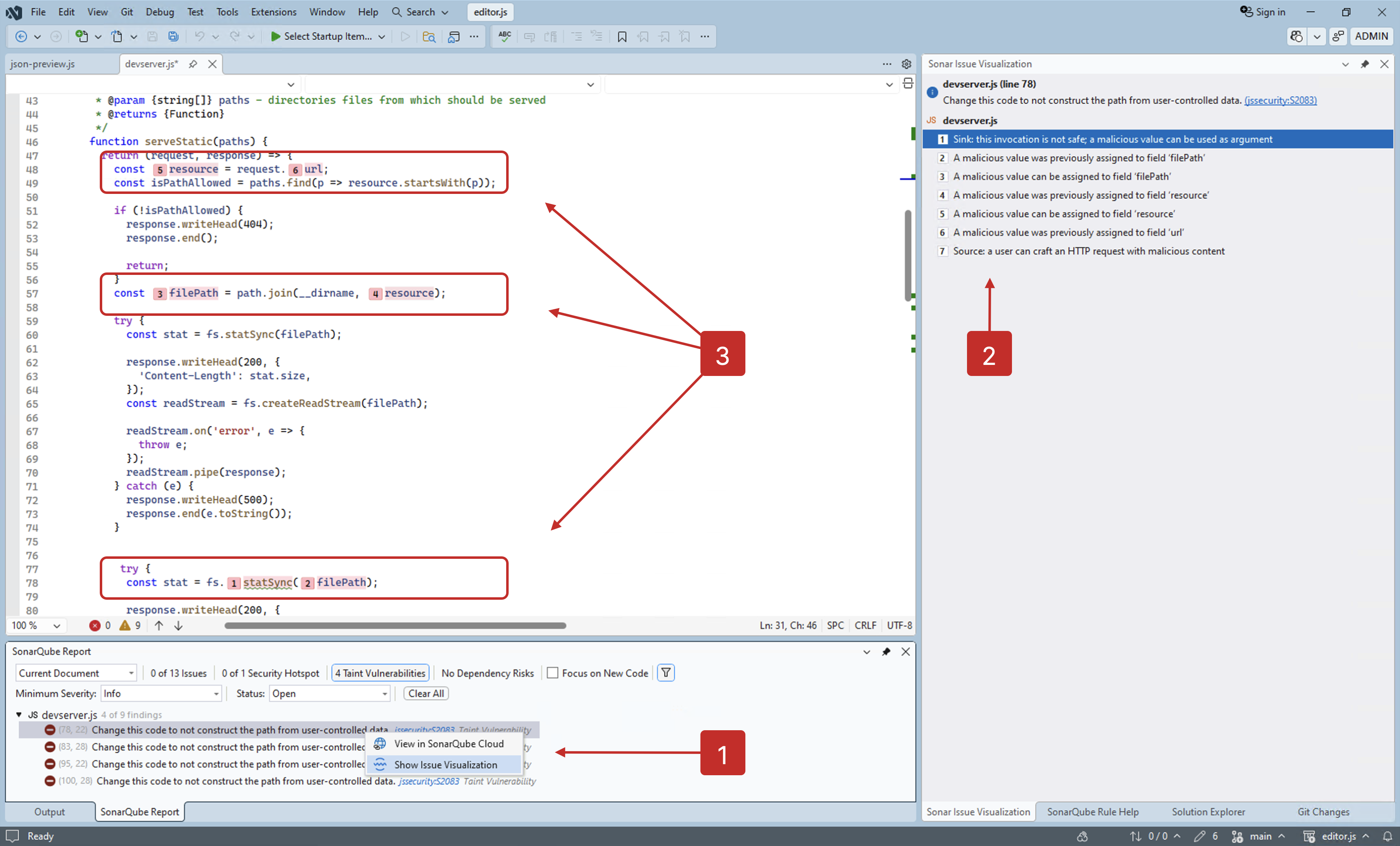Viewport: 1400px width, 846px height.
Task: Collapse the devserver.js findings list
Action: pyautogui.click(x=19, y=715)
